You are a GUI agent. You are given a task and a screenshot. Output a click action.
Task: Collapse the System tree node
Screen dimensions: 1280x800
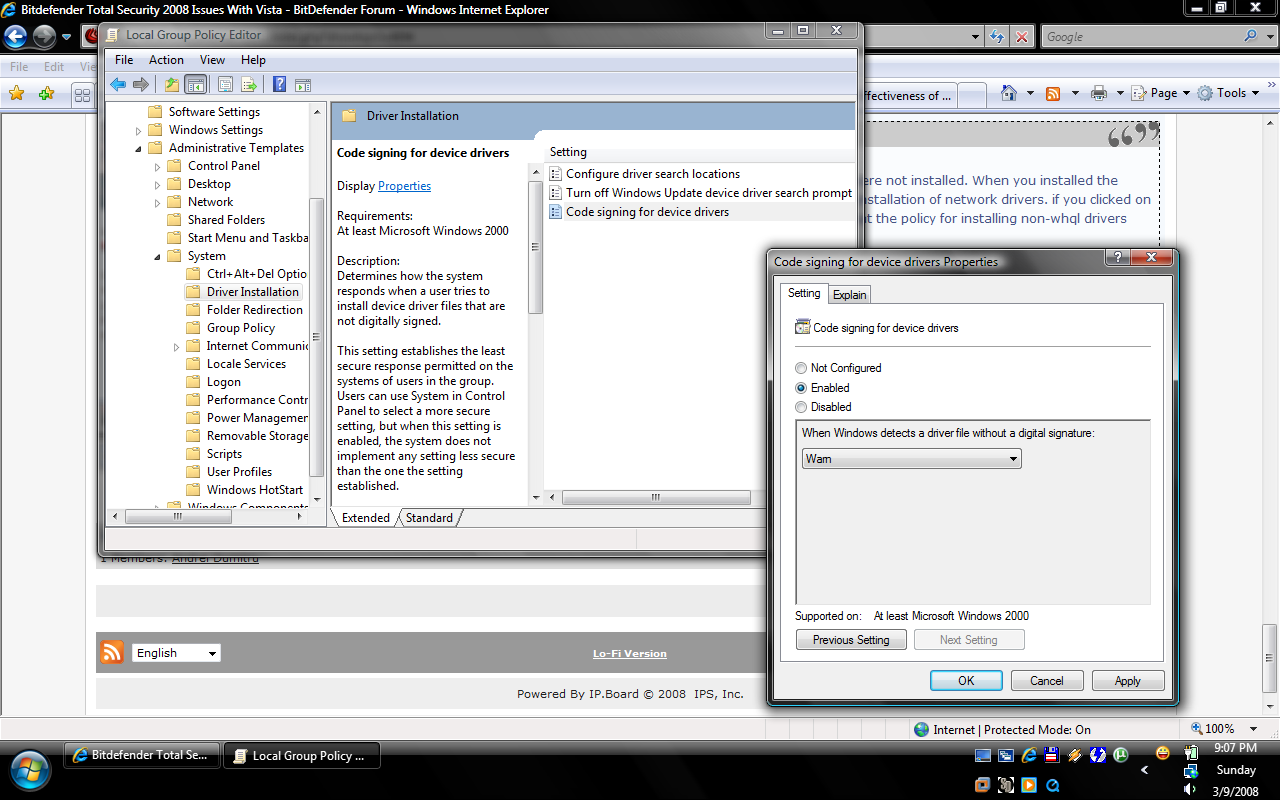157,257
